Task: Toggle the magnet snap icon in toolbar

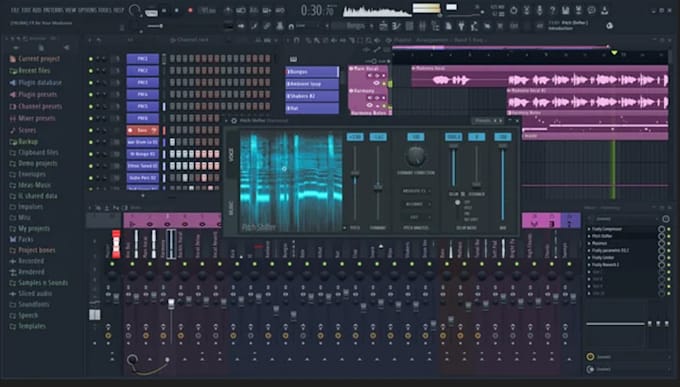Action: point(291,27)
